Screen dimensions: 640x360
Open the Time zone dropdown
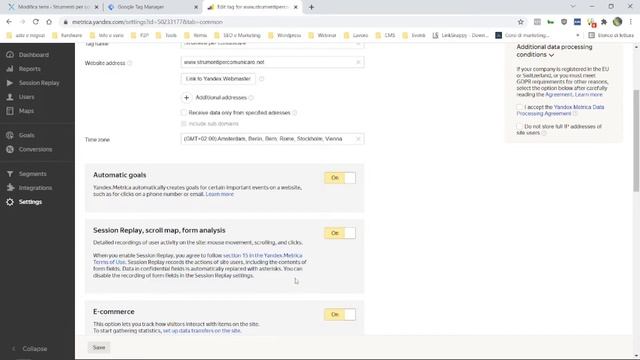click(272, 139)
